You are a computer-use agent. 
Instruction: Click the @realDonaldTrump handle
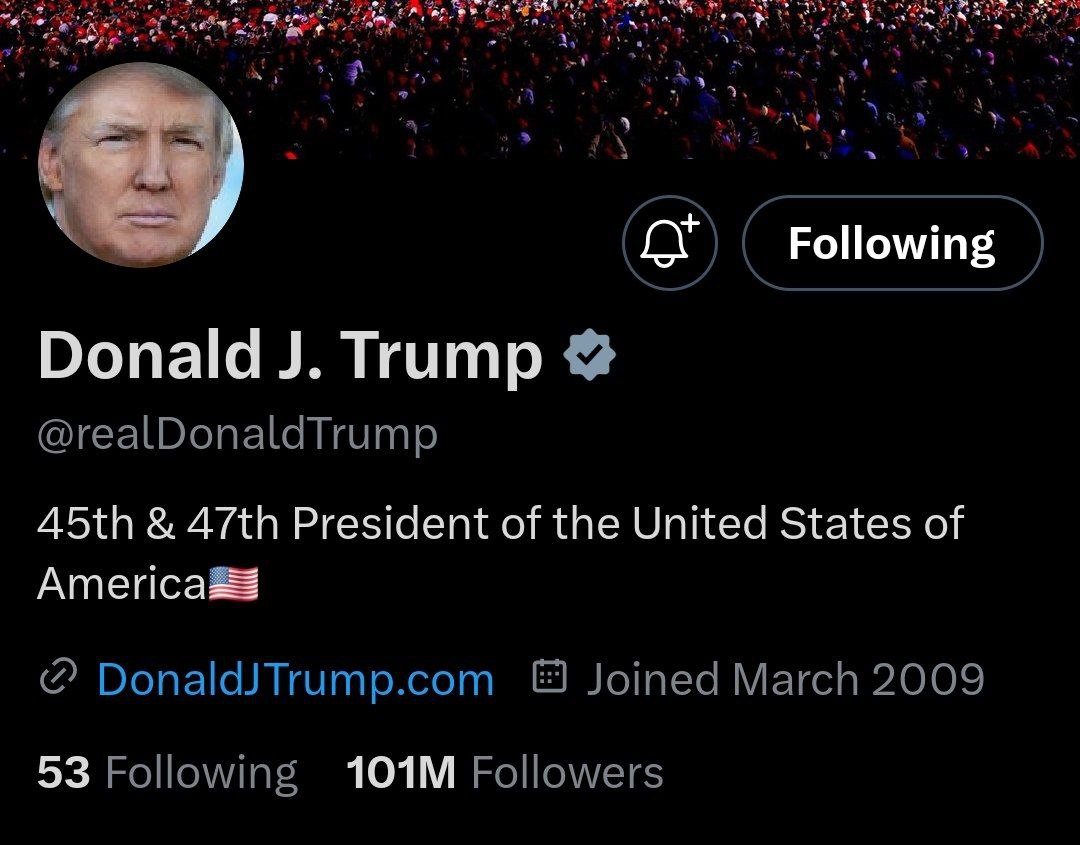click(x=238, y=435)
